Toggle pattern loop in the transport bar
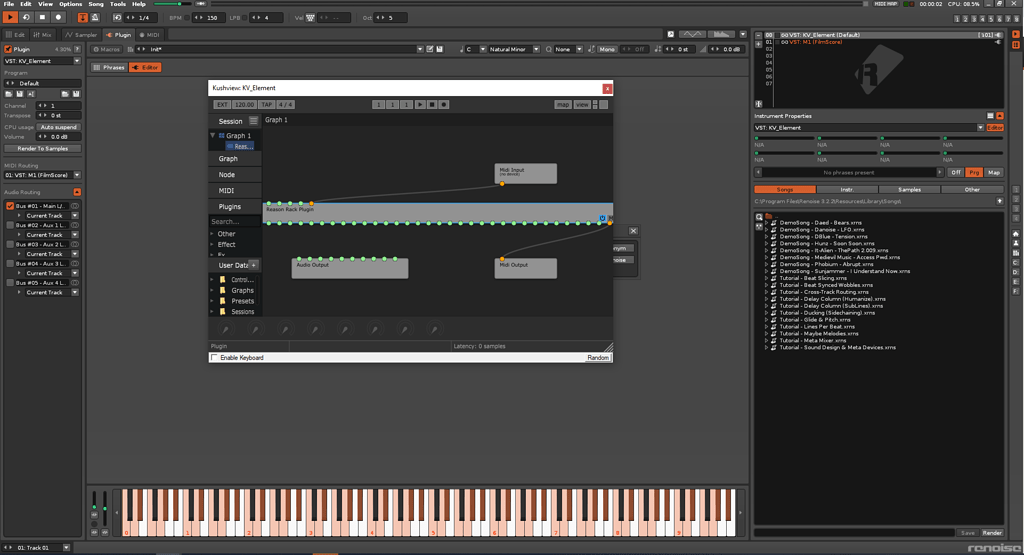1024x555 pixels. [x=26, y=18]
